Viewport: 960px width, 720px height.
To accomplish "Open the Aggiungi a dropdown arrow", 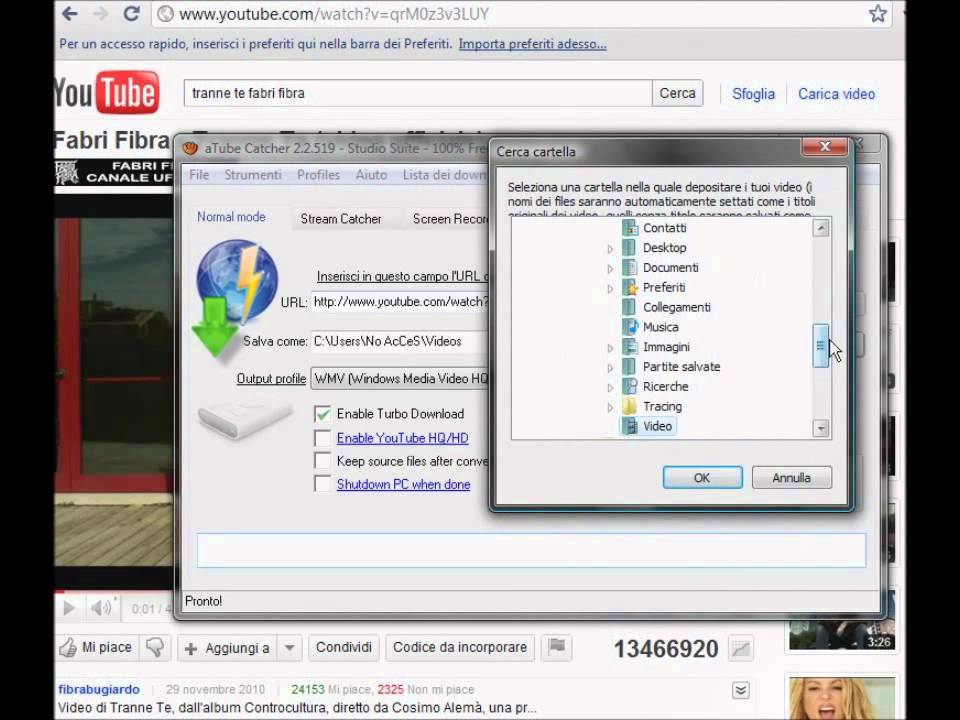I will (x=290, y=648).
